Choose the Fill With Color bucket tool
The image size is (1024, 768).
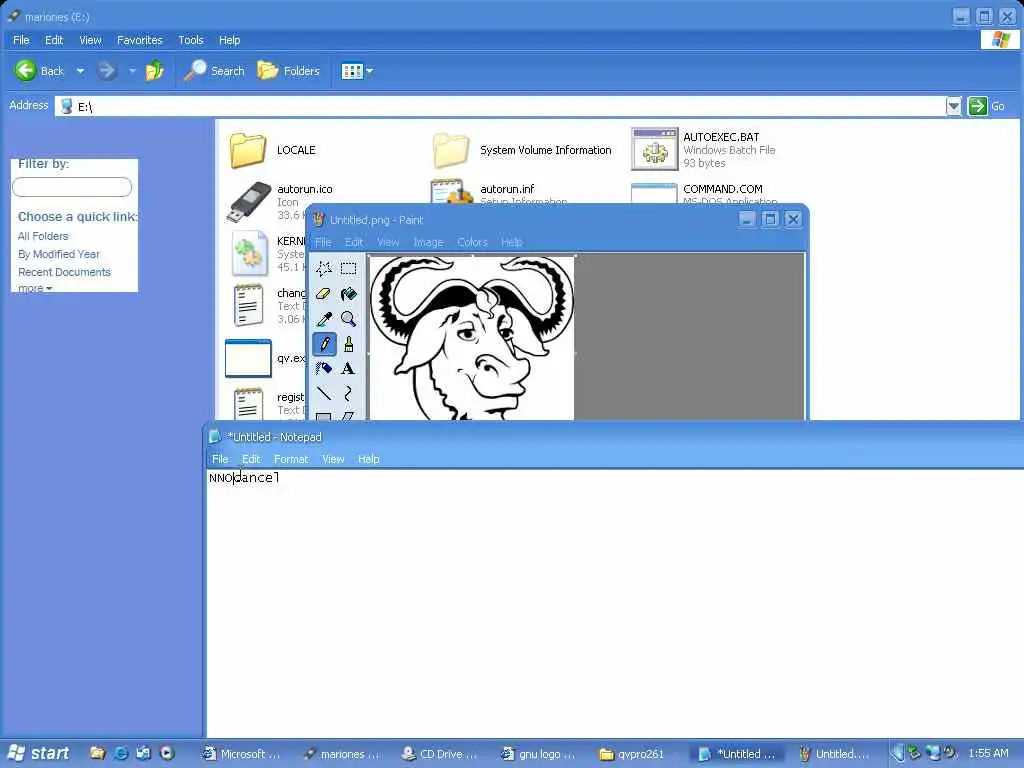pos(349,294)
